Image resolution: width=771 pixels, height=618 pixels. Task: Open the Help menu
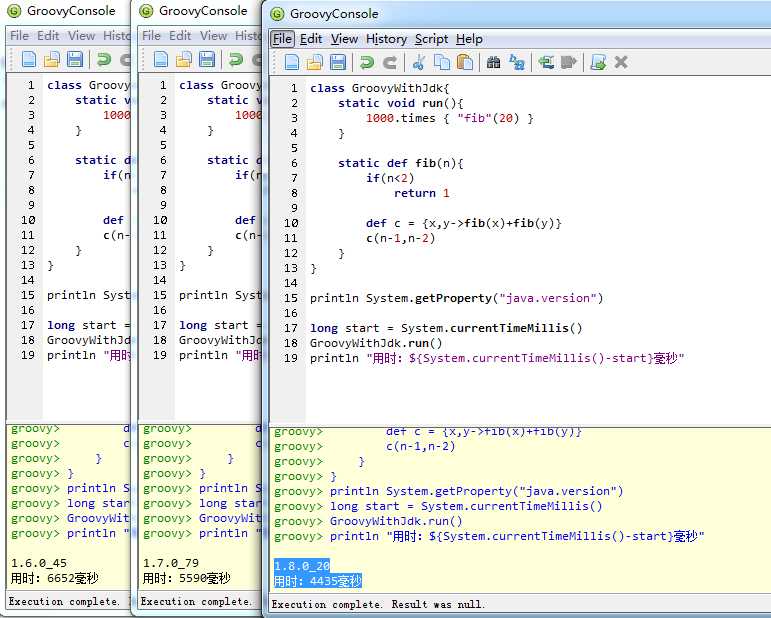point(469,39)
